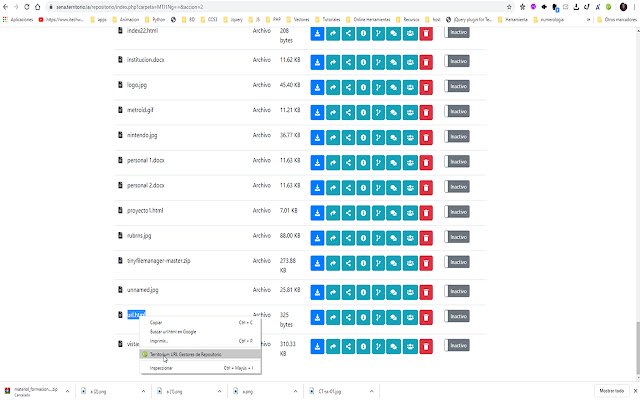The width and height of the screenshot is (640, 400).
Task: Open version branch icon for rubrns.jpg
Action: click(378, 238)
